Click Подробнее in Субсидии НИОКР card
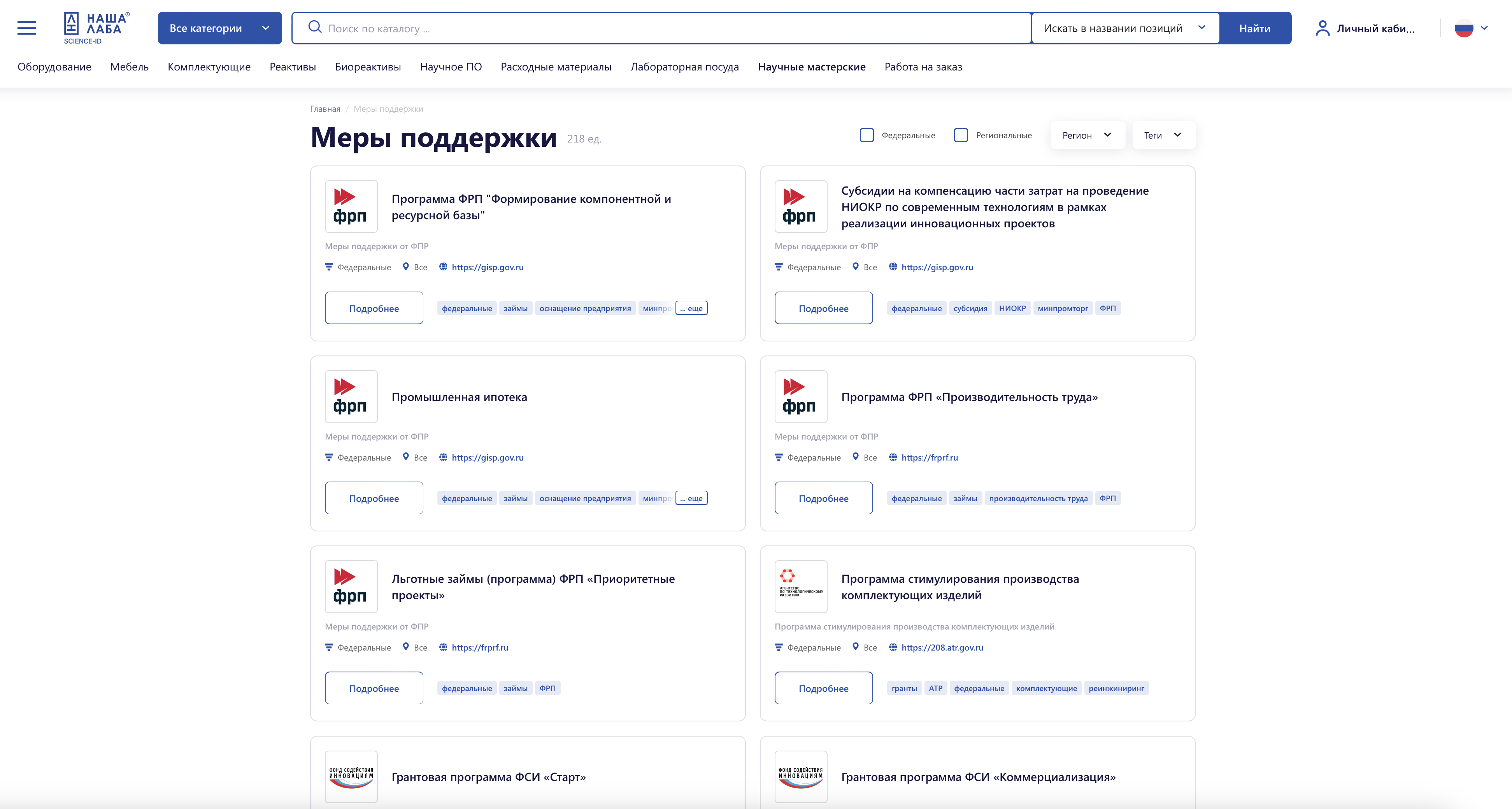Viewport: 1512px width, 809px height. coord(823,308)
